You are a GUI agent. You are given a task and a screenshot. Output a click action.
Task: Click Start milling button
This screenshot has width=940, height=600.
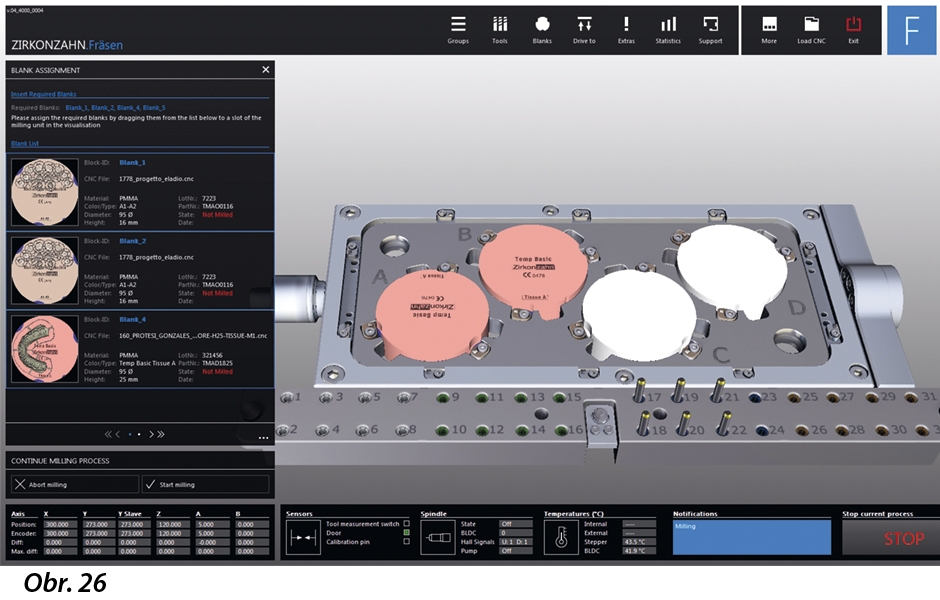pos(206,484)
